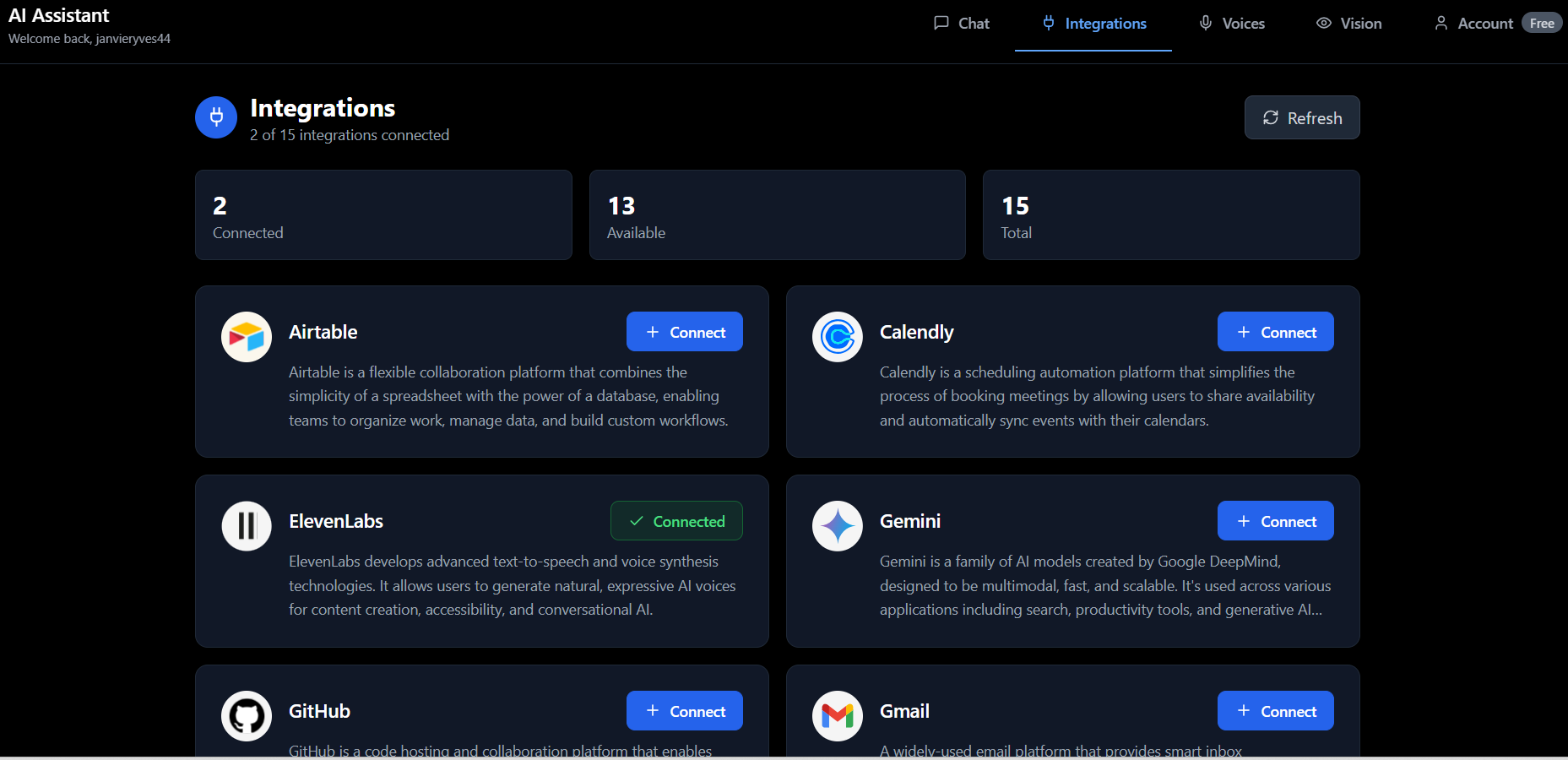Viewport: 1568px width, 760px height.
Task: Click the Gmail card title
Action: tap(904, 711)
